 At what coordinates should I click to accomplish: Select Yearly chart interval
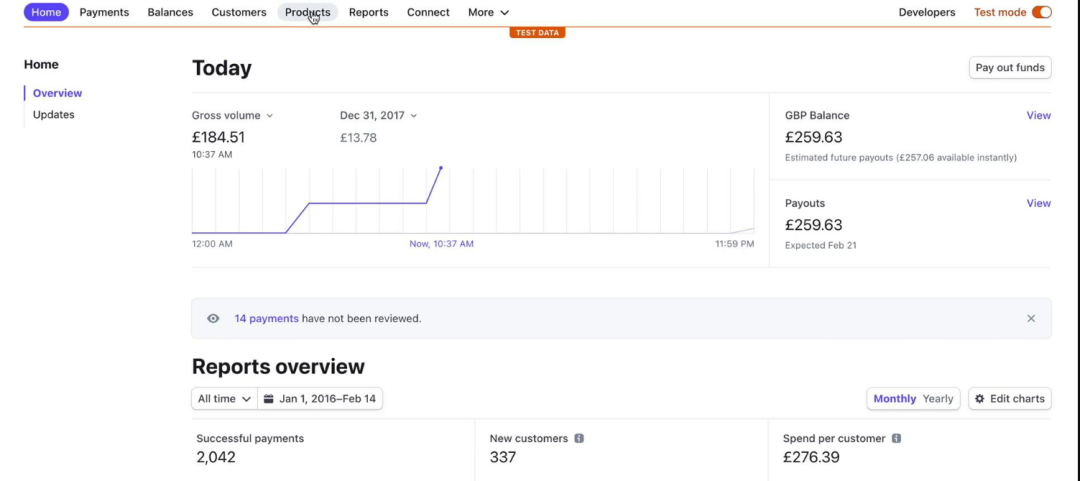937,398
